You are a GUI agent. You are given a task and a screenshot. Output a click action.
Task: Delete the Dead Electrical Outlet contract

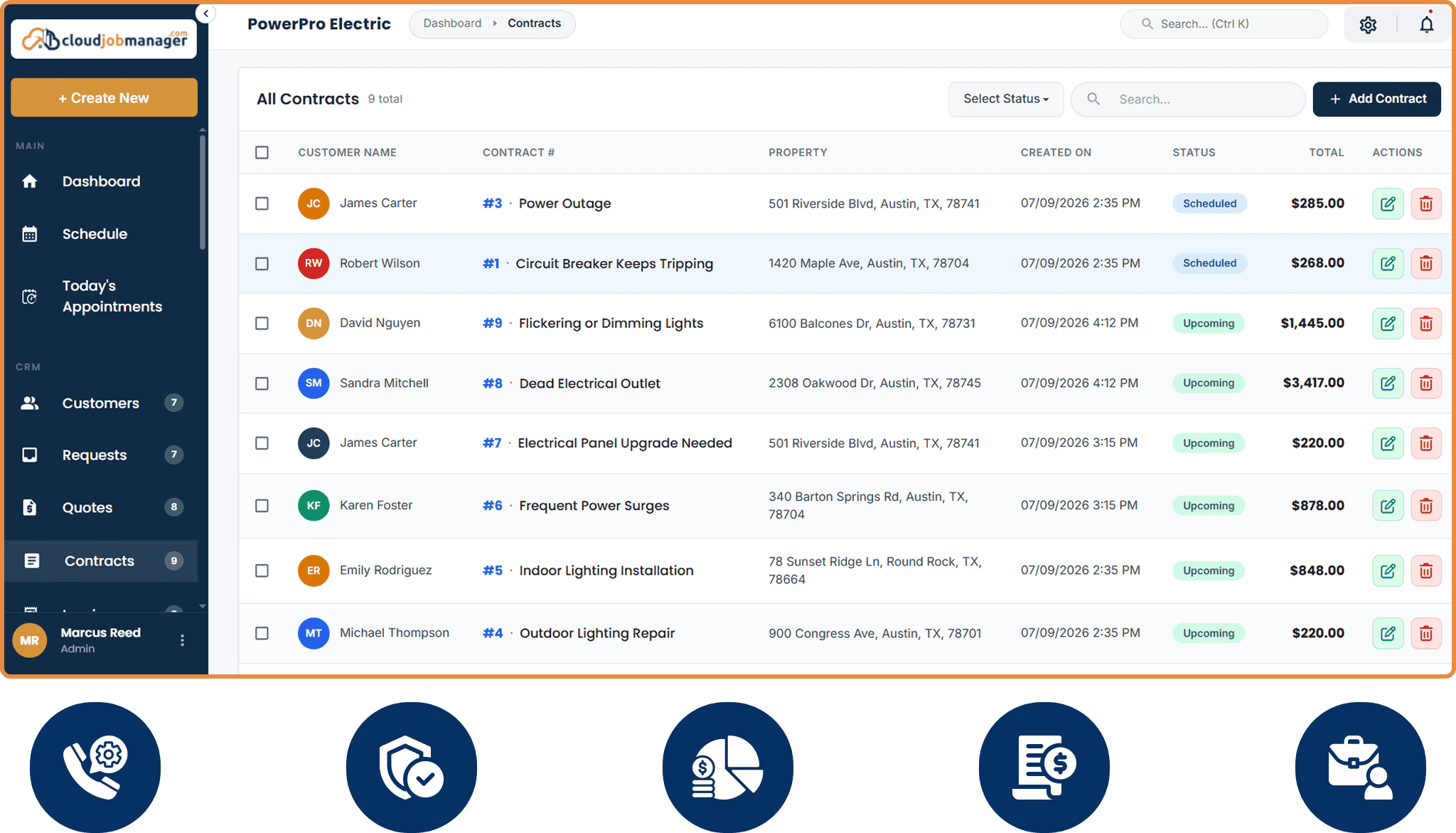coord(1426,383)
